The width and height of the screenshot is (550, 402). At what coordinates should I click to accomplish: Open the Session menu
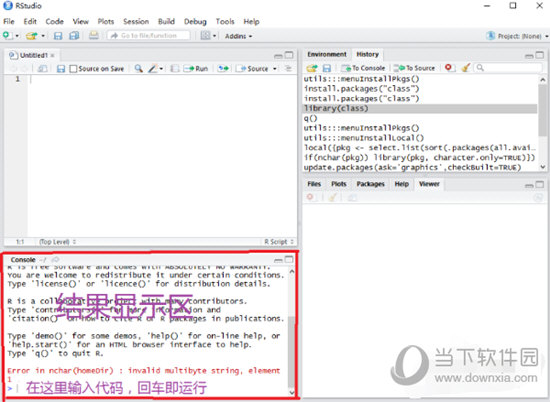(x=136, y=21)
